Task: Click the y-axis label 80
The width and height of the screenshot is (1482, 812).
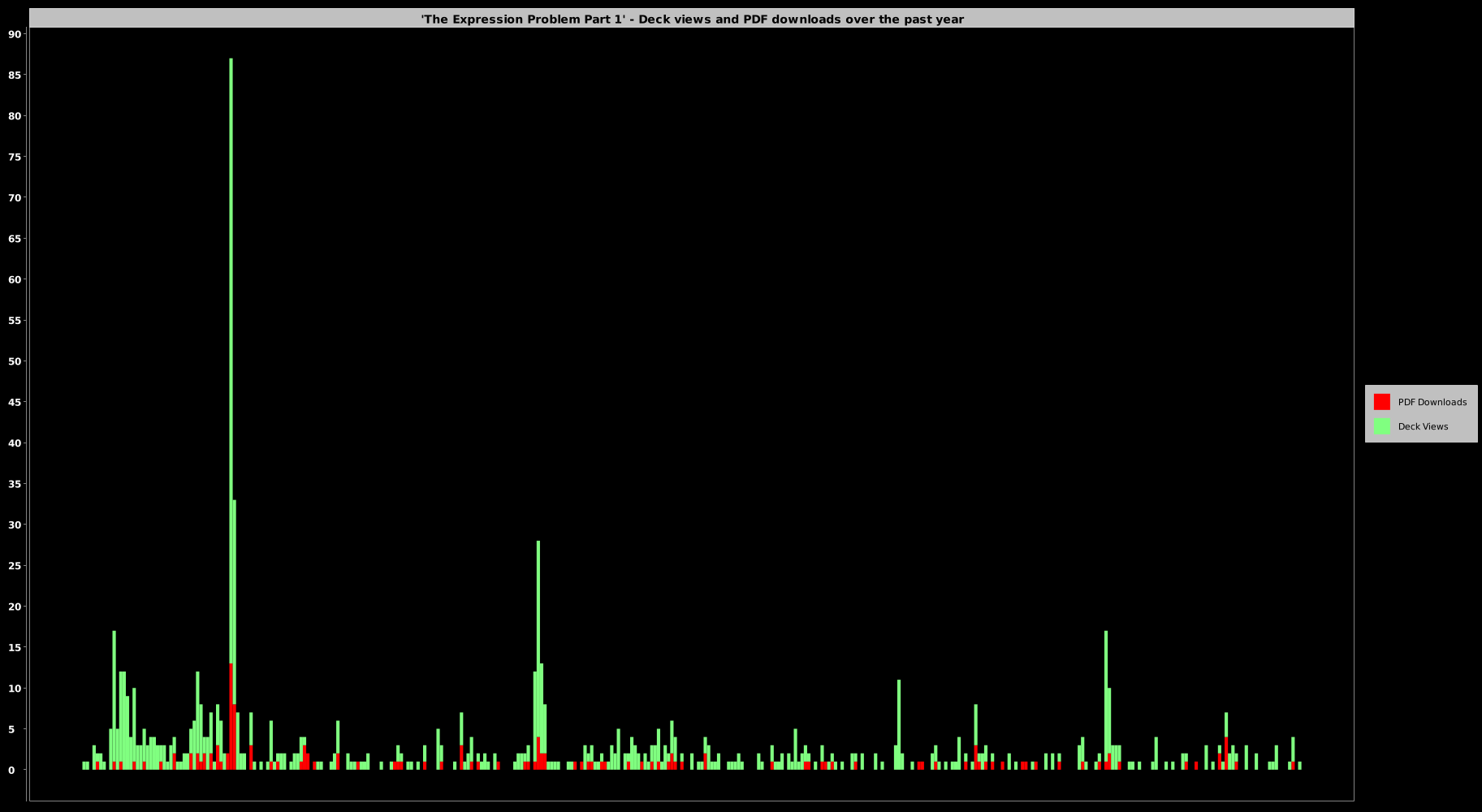Action: (15, 116)
